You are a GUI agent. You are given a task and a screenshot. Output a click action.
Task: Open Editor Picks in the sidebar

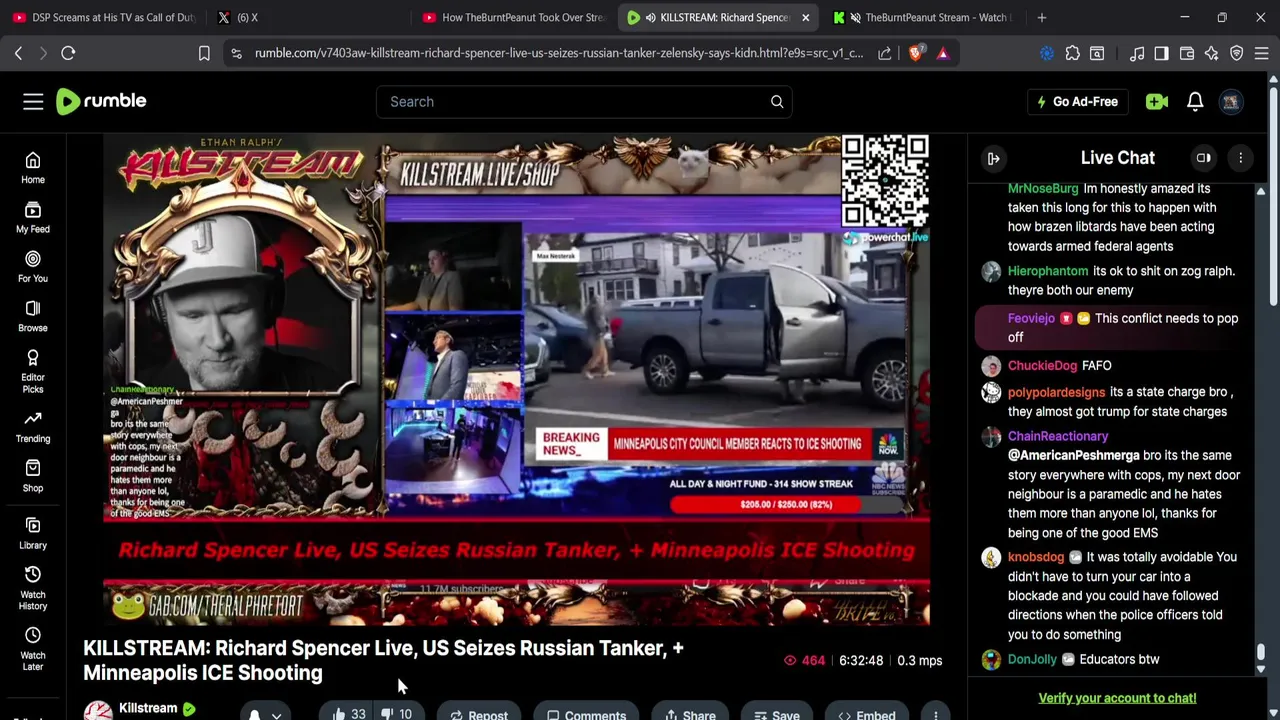pos(33,370)
